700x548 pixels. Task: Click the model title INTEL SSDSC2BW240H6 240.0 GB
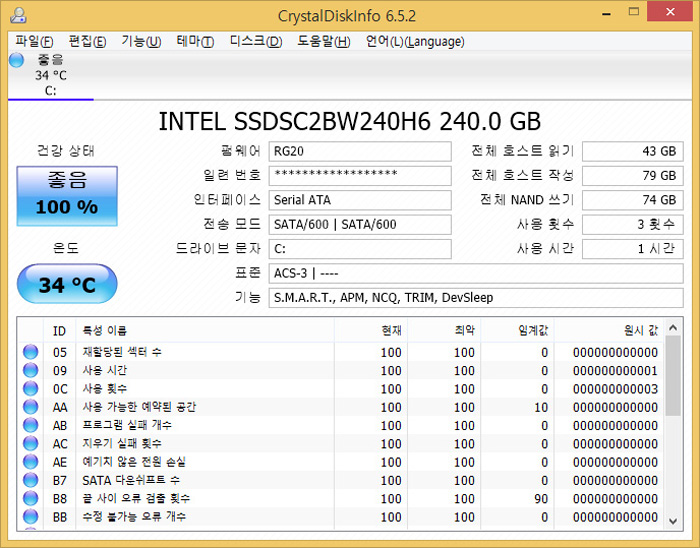pyautogui.click(x=350, y=121)
